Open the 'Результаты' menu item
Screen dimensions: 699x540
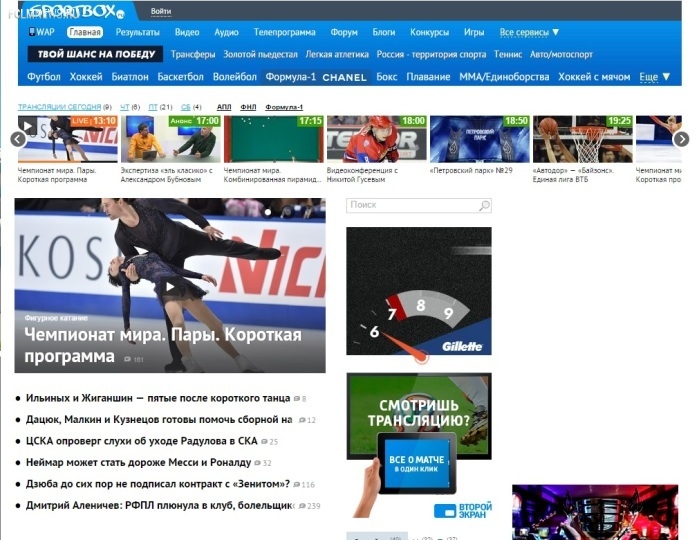tap(137, 32)
